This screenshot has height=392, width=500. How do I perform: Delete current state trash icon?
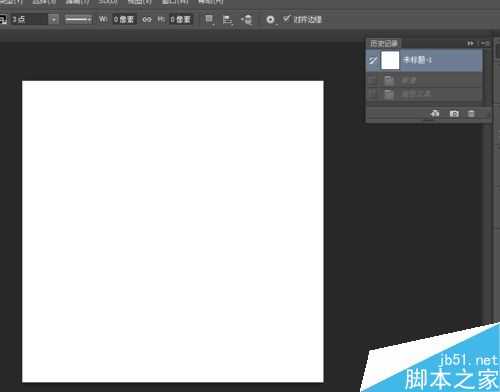pyautogui.click(x=471, y=114)
